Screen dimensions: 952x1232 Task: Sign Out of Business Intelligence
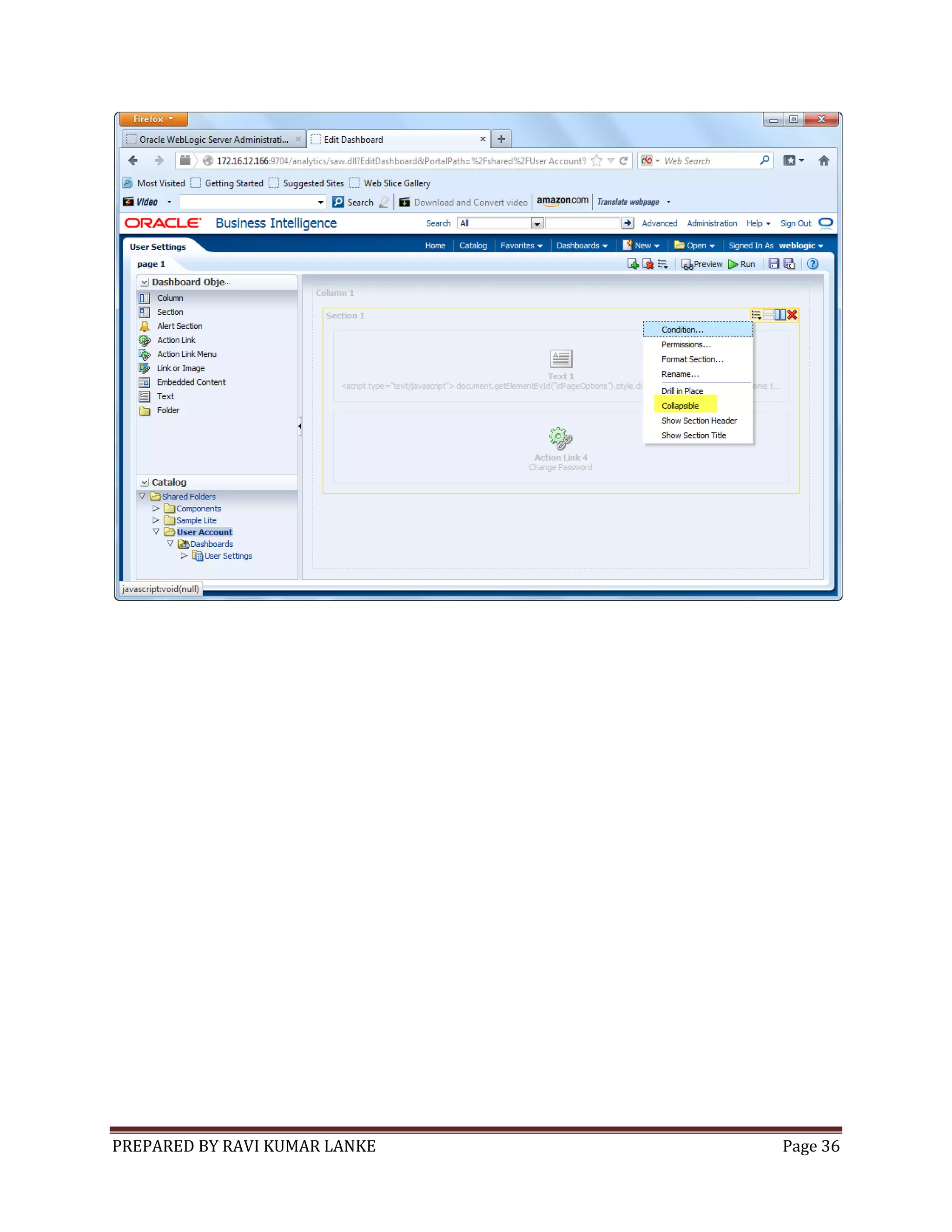click(x=796, y=223)
